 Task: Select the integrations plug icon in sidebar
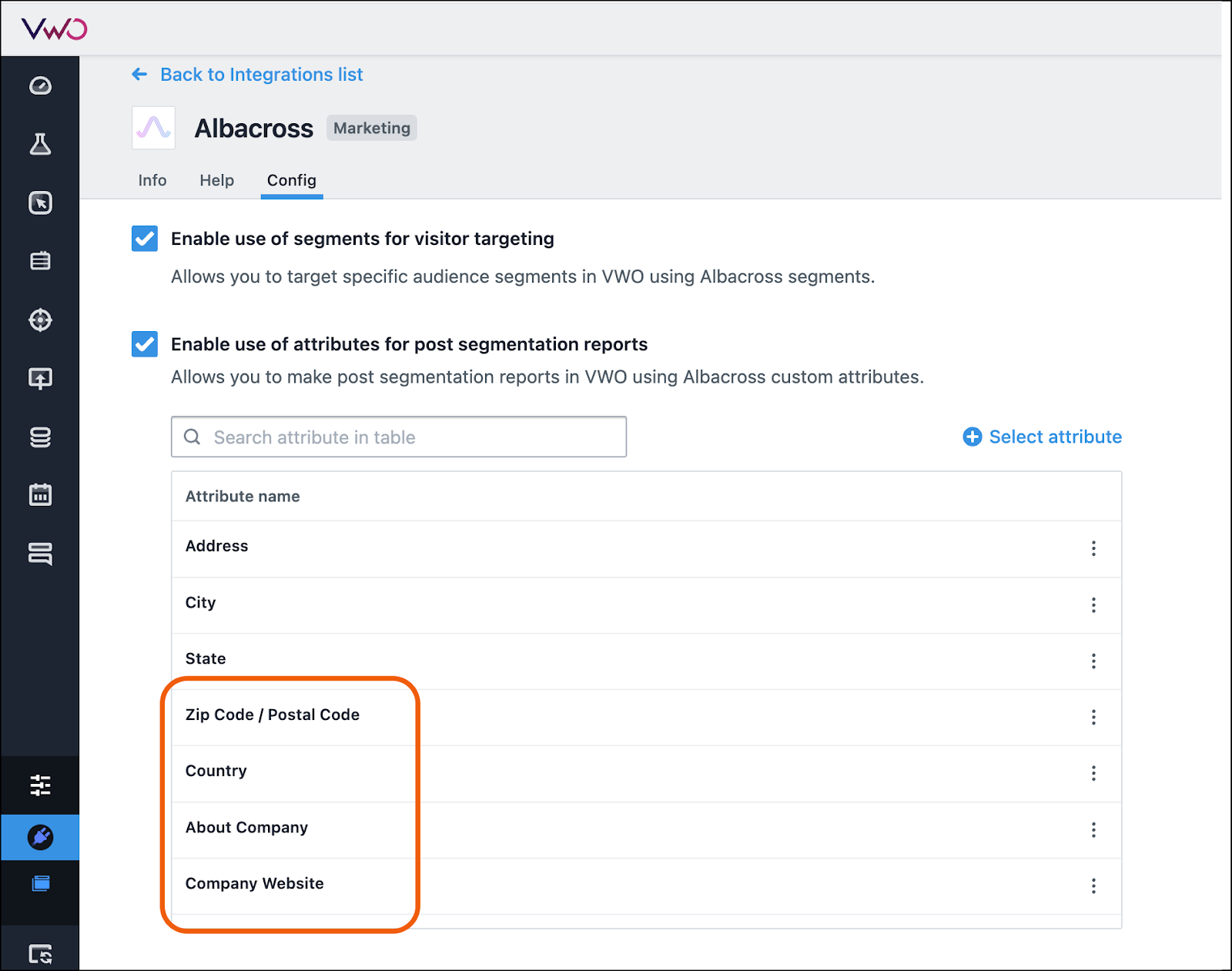(40, 837)
